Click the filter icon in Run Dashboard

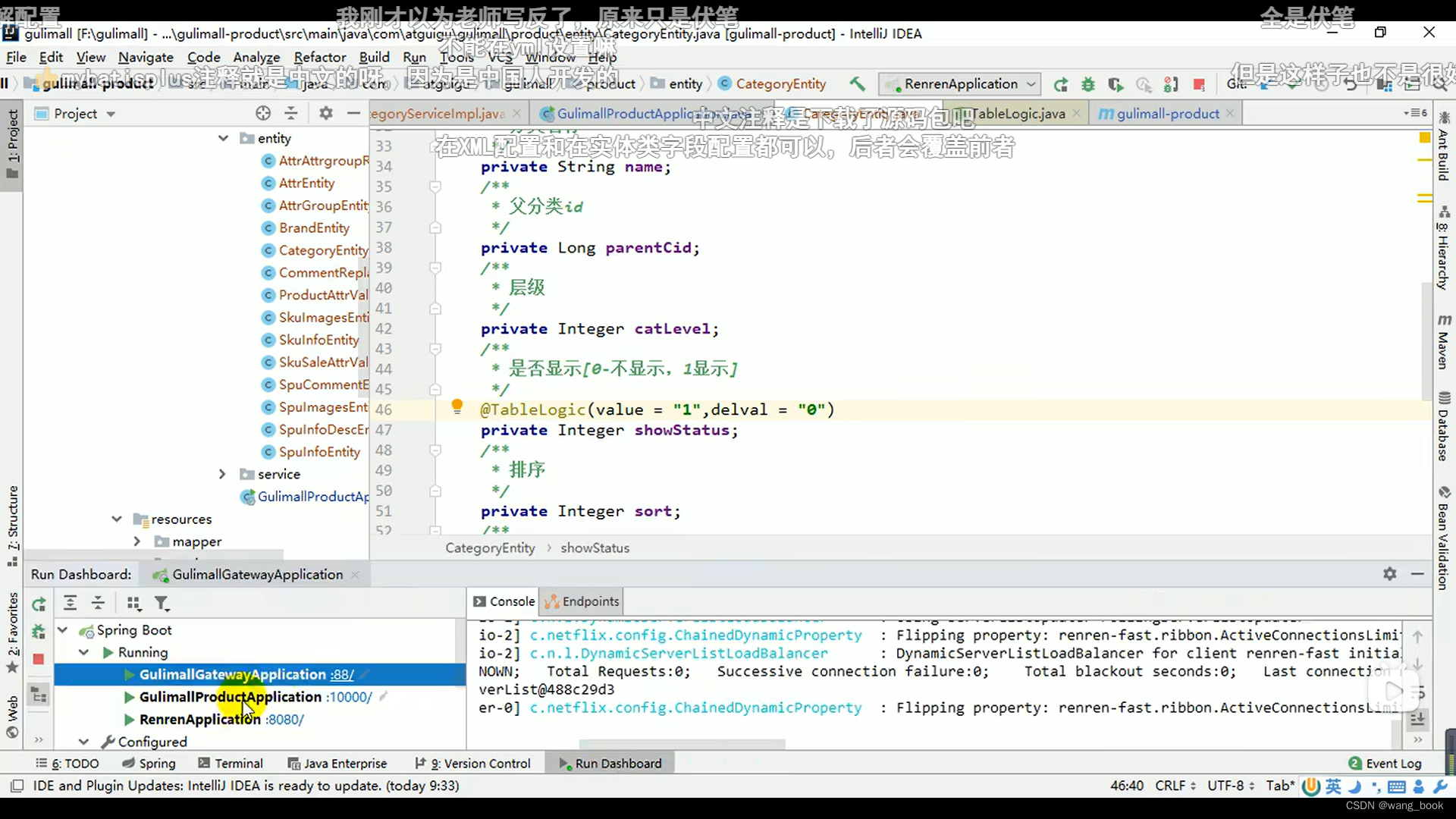point(162,604)
